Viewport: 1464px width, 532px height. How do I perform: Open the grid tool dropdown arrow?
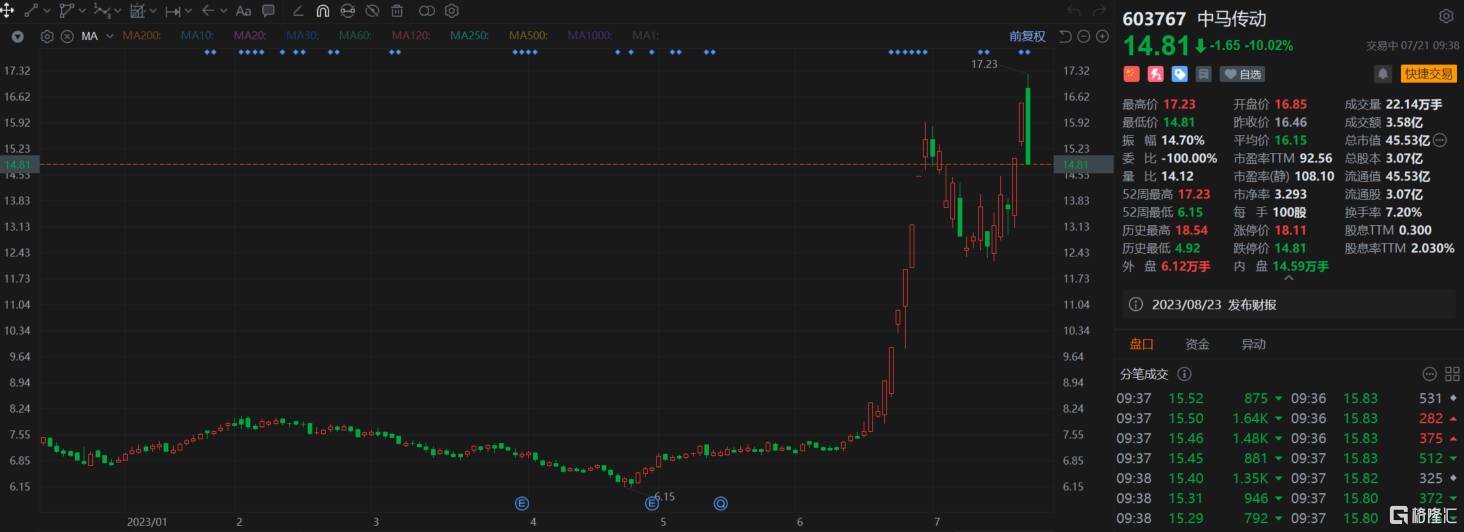[x=153, y=11]
